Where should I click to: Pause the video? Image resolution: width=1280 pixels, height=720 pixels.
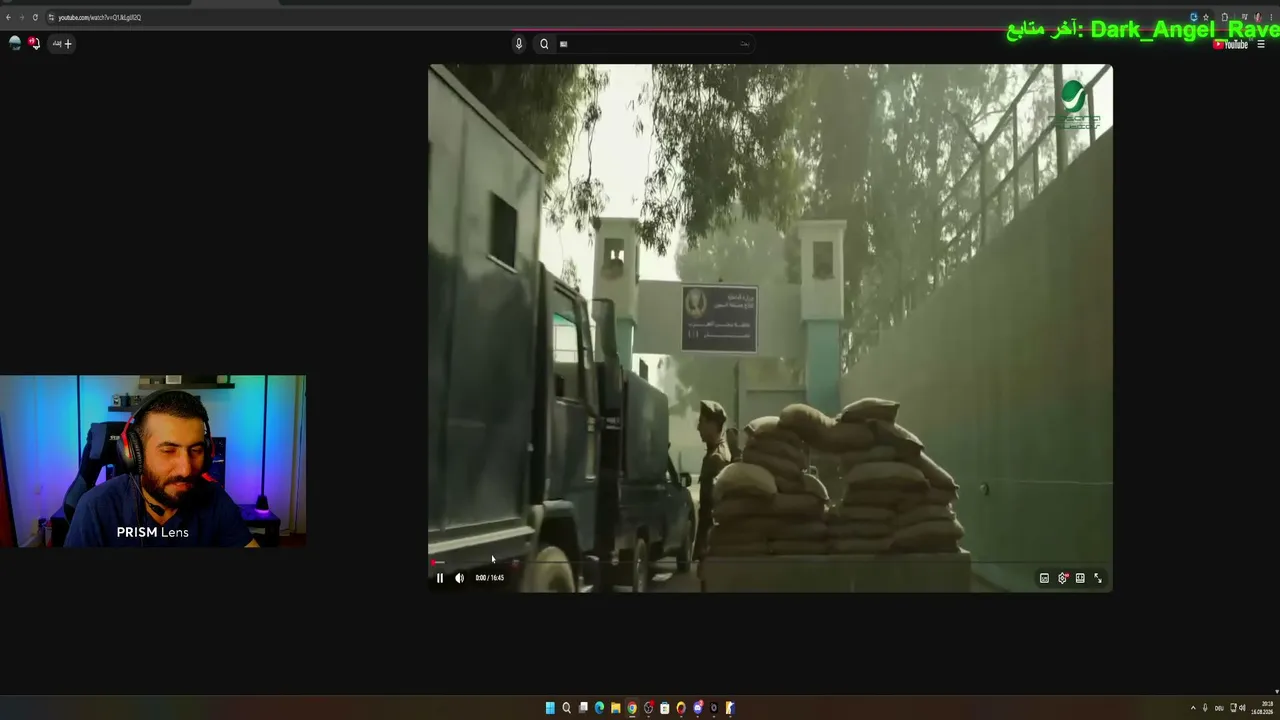click(439, 578)
